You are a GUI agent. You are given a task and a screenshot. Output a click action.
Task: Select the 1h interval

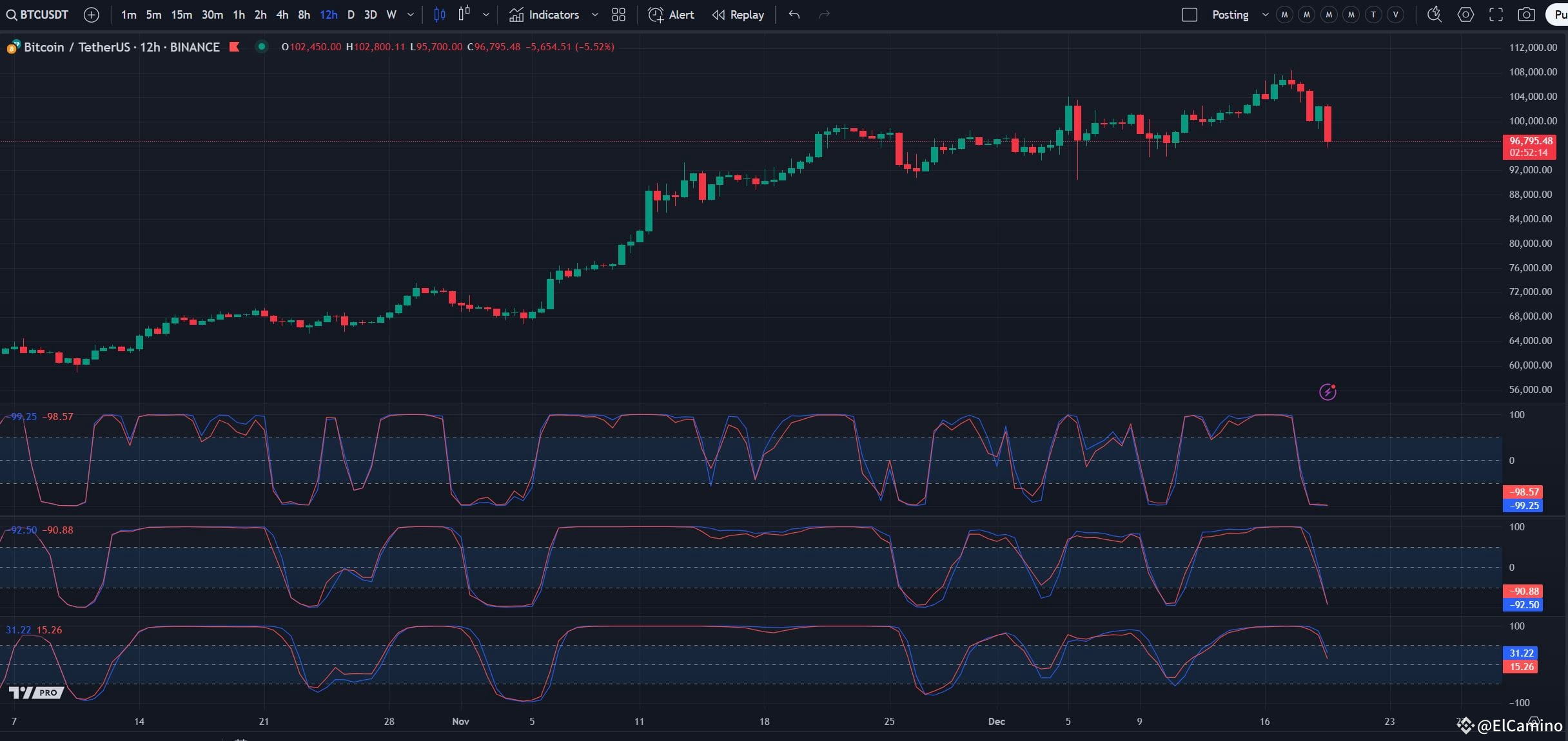(x=239, y=14)
